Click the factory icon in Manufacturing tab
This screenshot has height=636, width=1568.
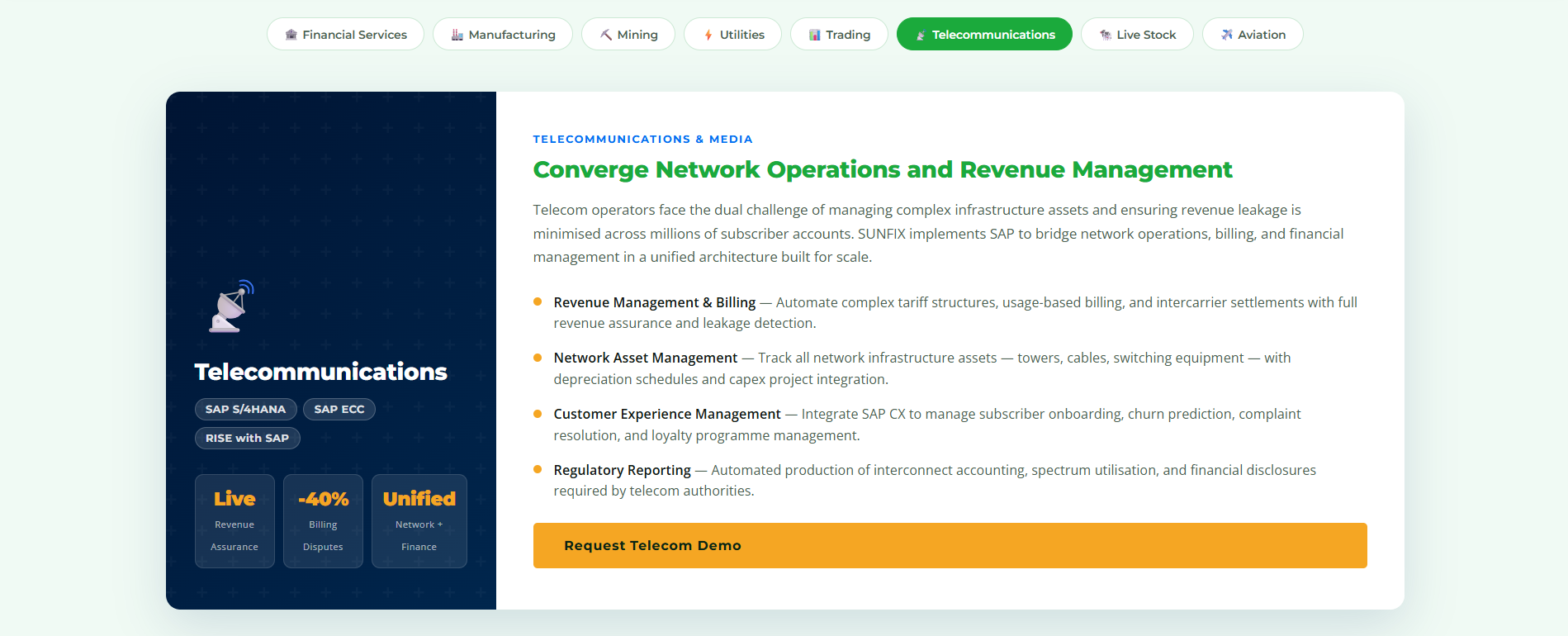click(457, 35)
